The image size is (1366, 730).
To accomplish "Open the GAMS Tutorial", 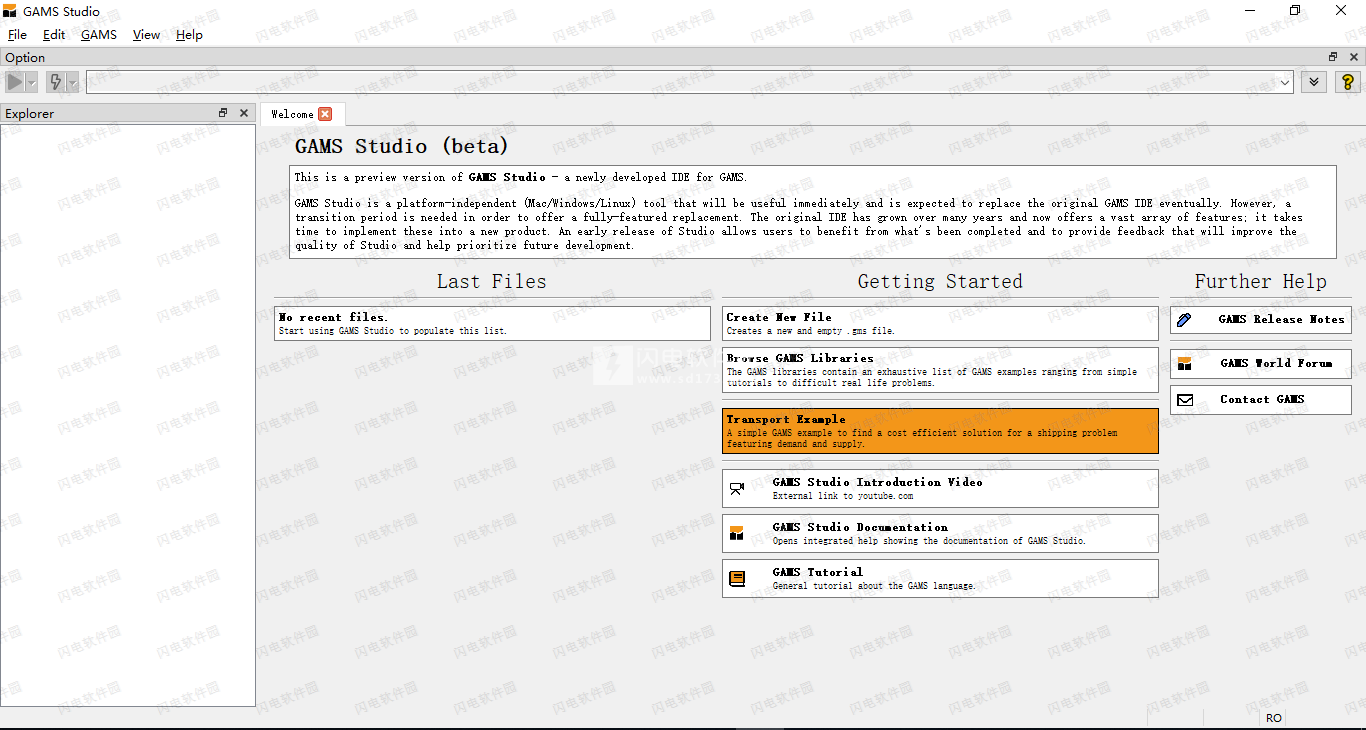I will [x=940, y=578].
